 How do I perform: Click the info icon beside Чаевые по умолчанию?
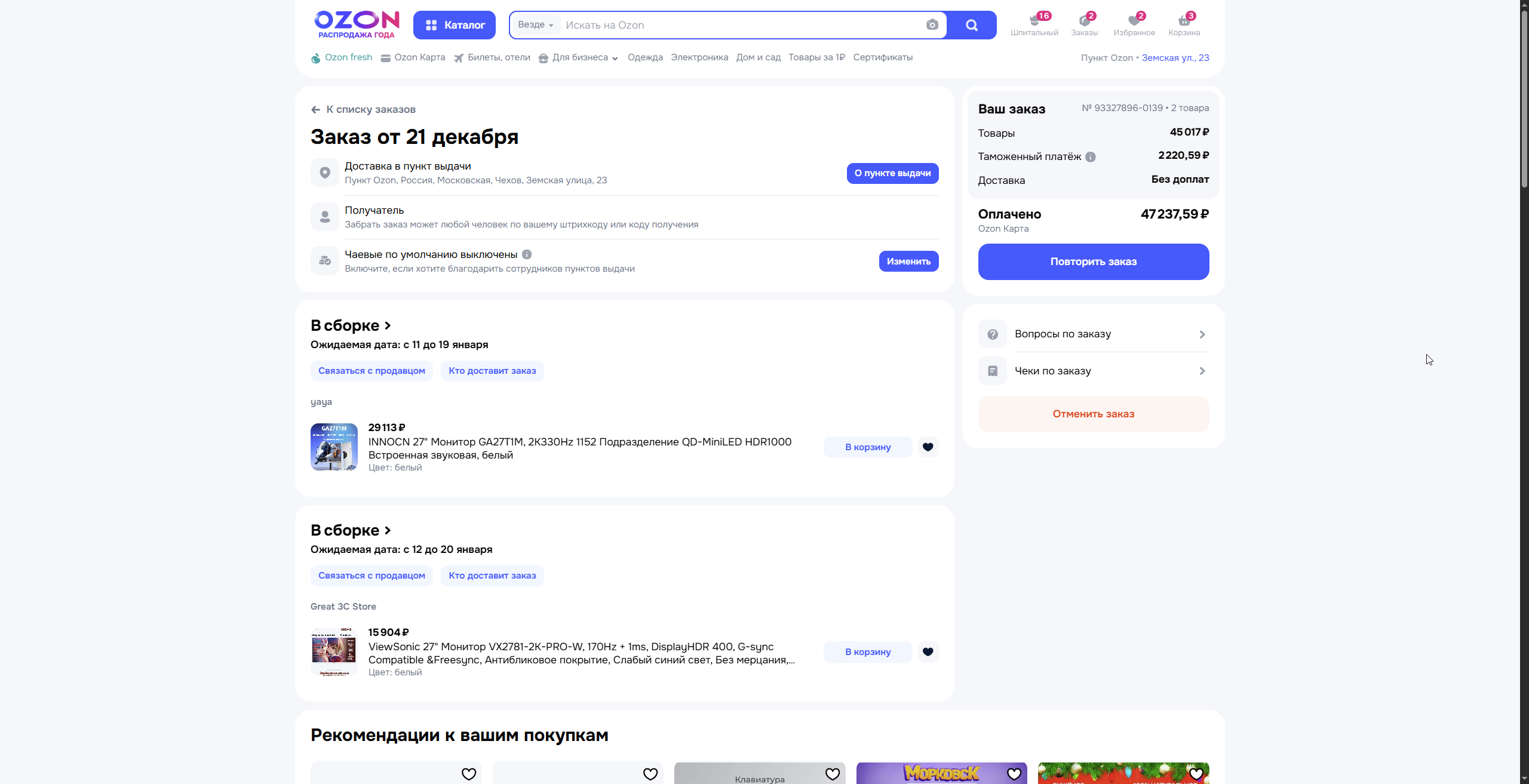527,254
